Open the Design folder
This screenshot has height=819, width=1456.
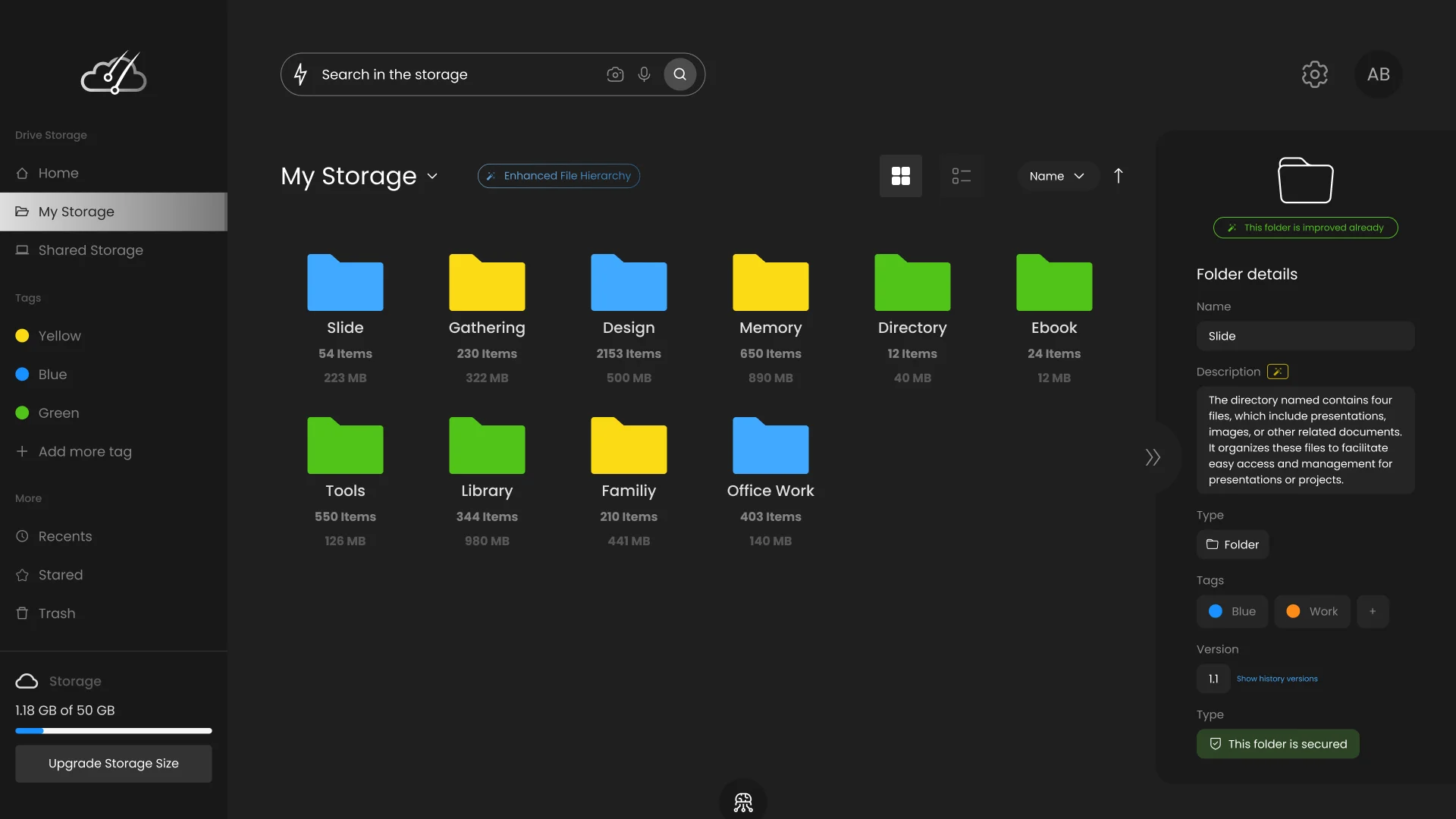point(629,282)
